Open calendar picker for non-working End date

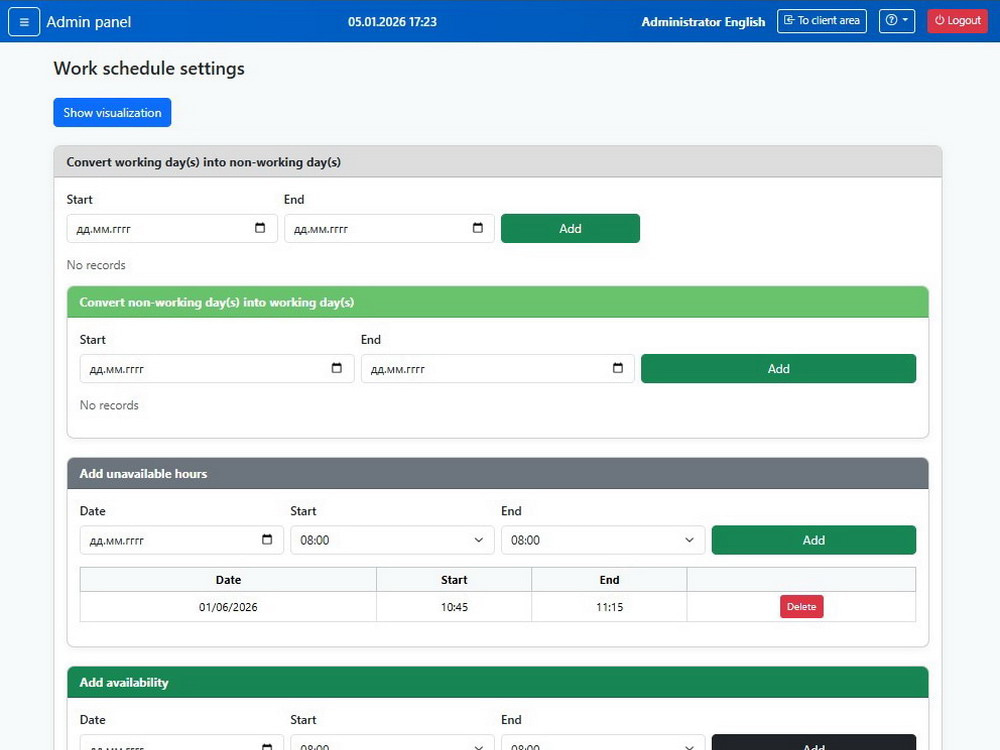point(478,228)
